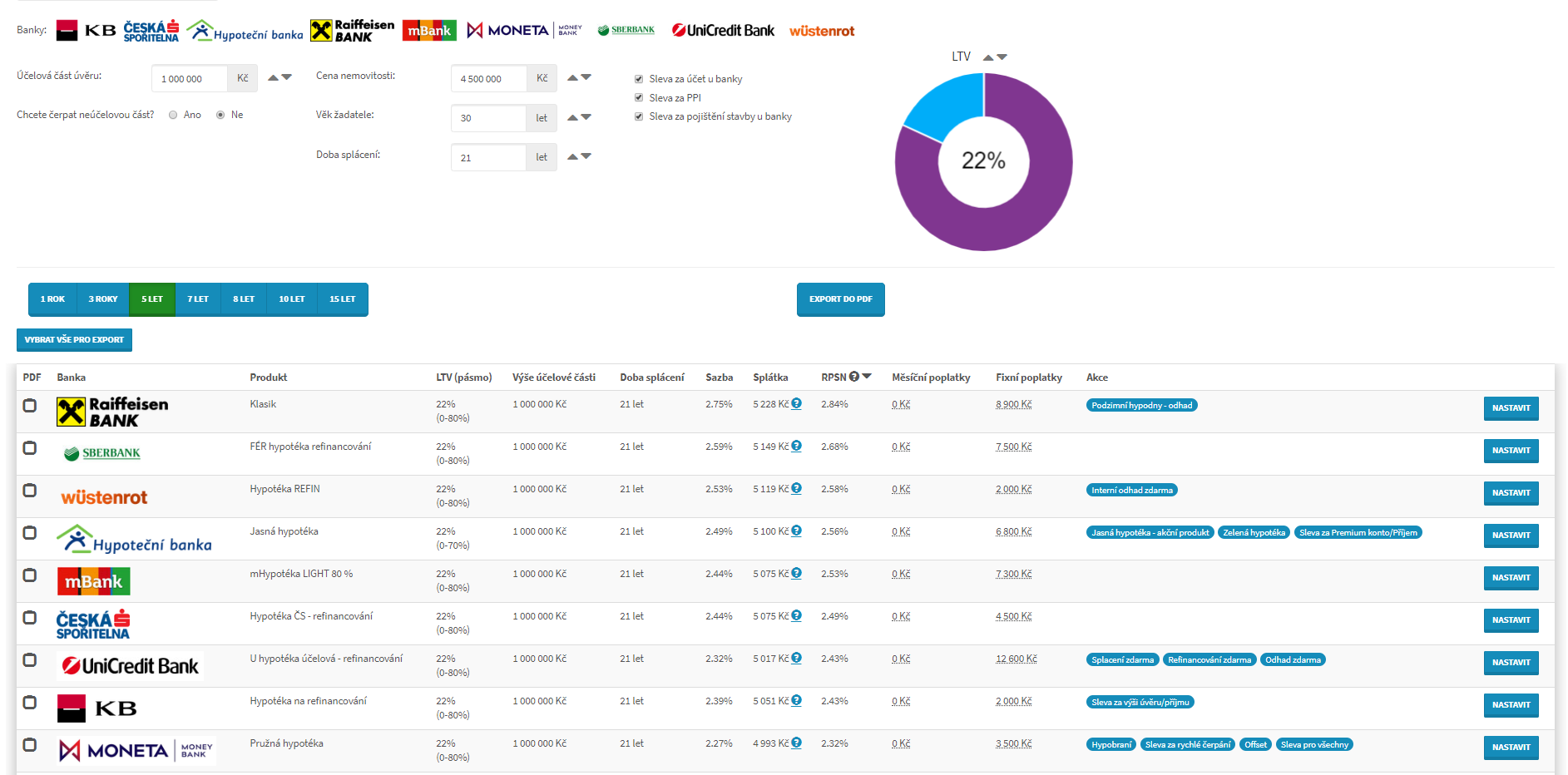Screen dimensions: 1568x775
Task: Adjust Cena nemovitosti stepper arrows
Action: [579, 77]
